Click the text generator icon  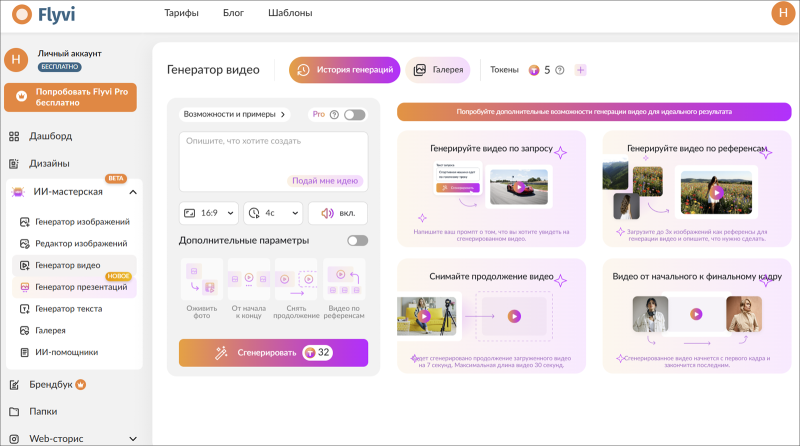[24, 309]
